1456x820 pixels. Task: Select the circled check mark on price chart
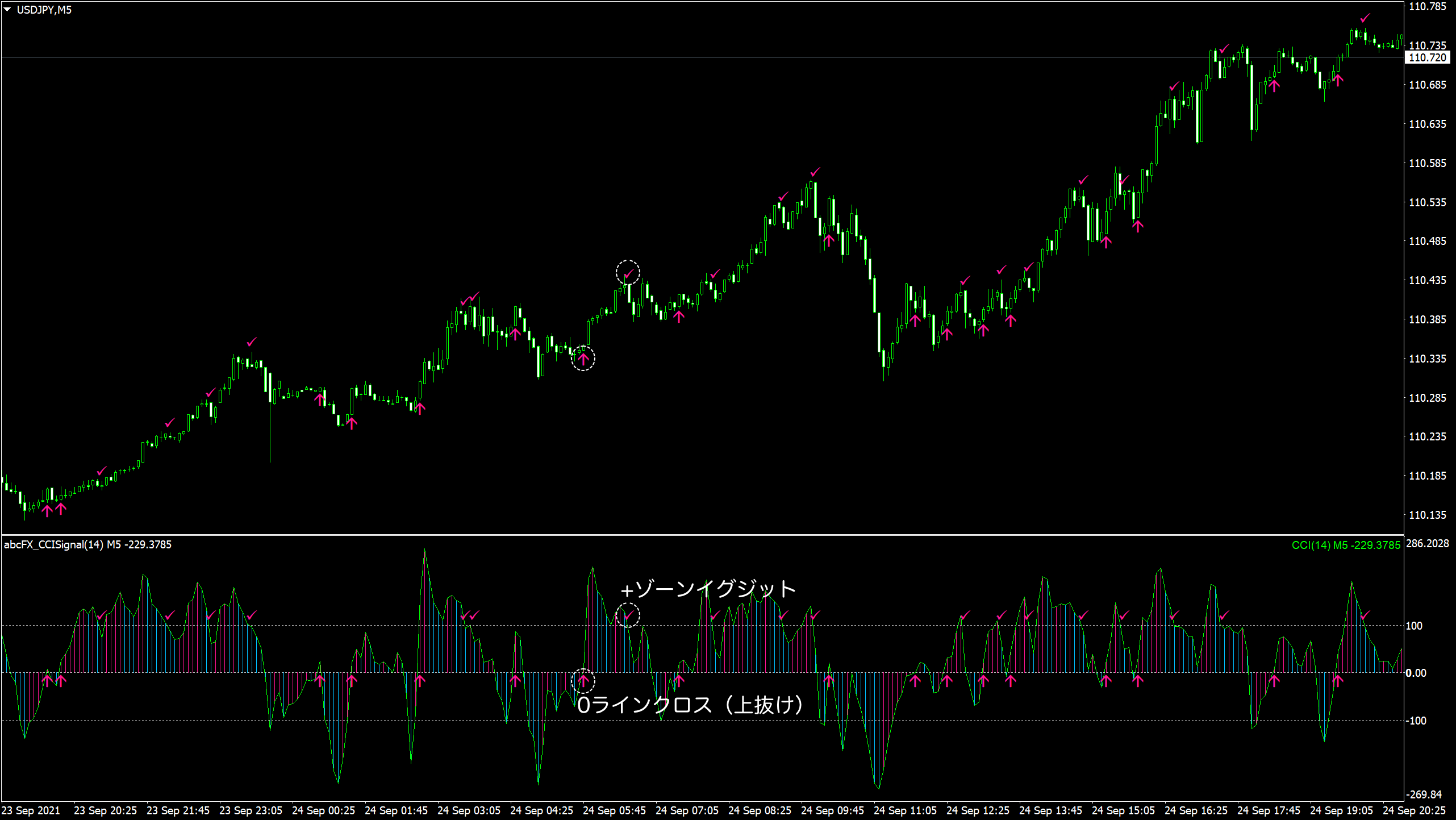click(628, 273)
